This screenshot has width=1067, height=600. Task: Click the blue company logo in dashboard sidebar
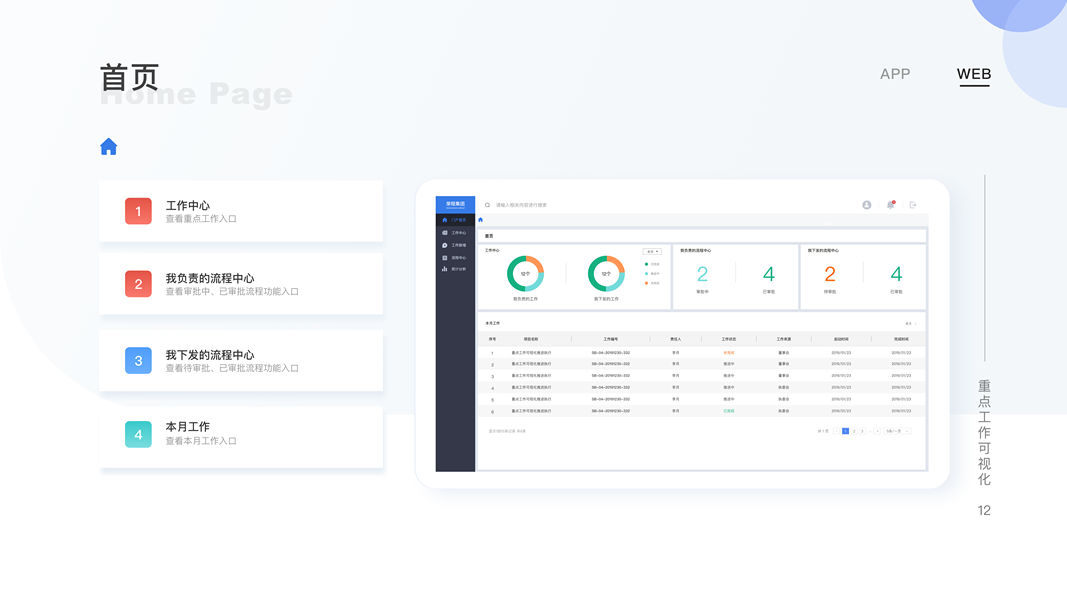coord(455,205)
